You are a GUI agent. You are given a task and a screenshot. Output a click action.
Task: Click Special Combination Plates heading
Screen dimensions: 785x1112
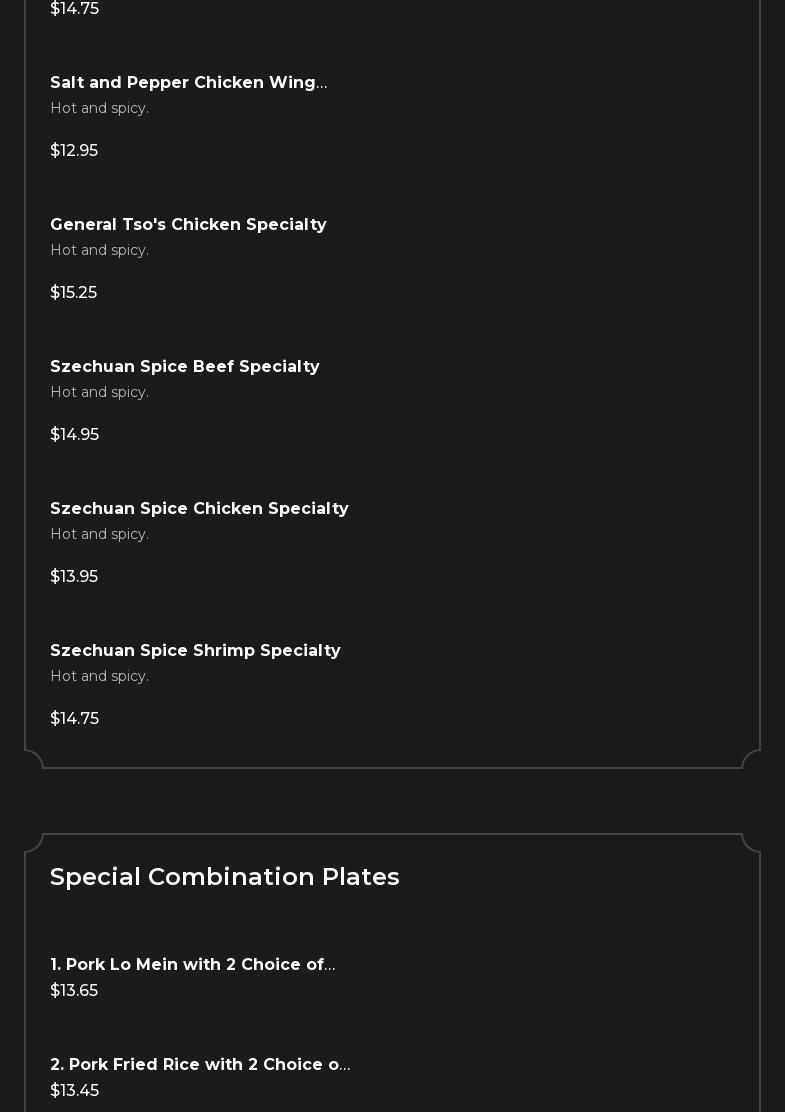coord(225,877)
